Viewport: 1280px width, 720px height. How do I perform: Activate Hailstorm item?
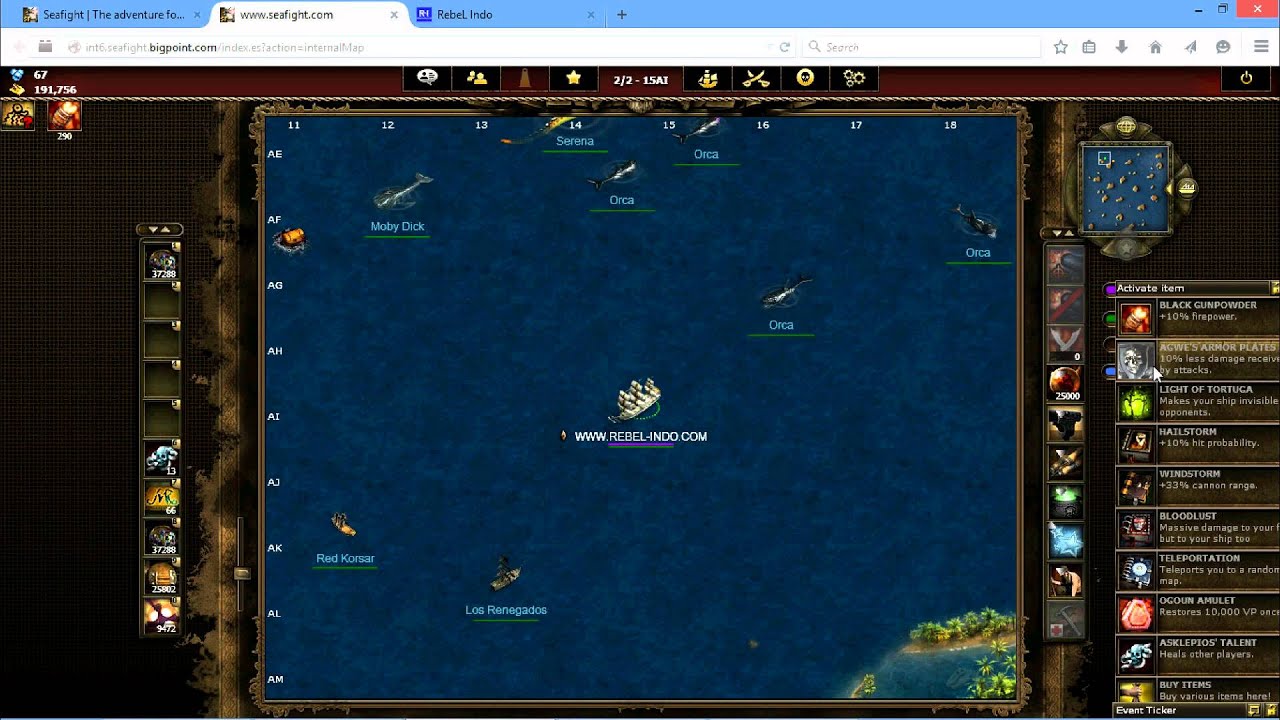(1197, 444)
